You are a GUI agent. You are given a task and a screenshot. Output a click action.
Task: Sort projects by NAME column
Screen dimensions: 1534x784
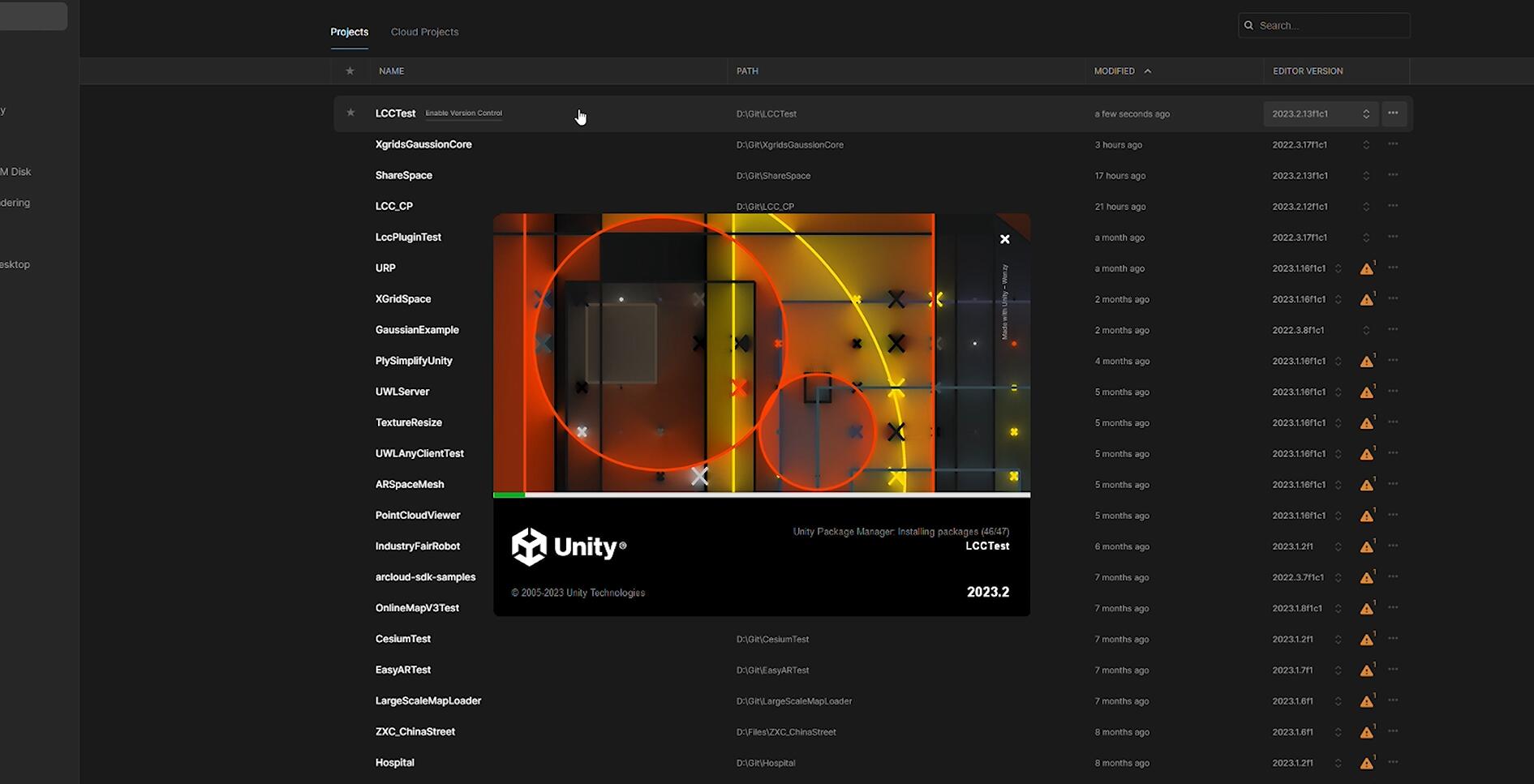point(391,71)
